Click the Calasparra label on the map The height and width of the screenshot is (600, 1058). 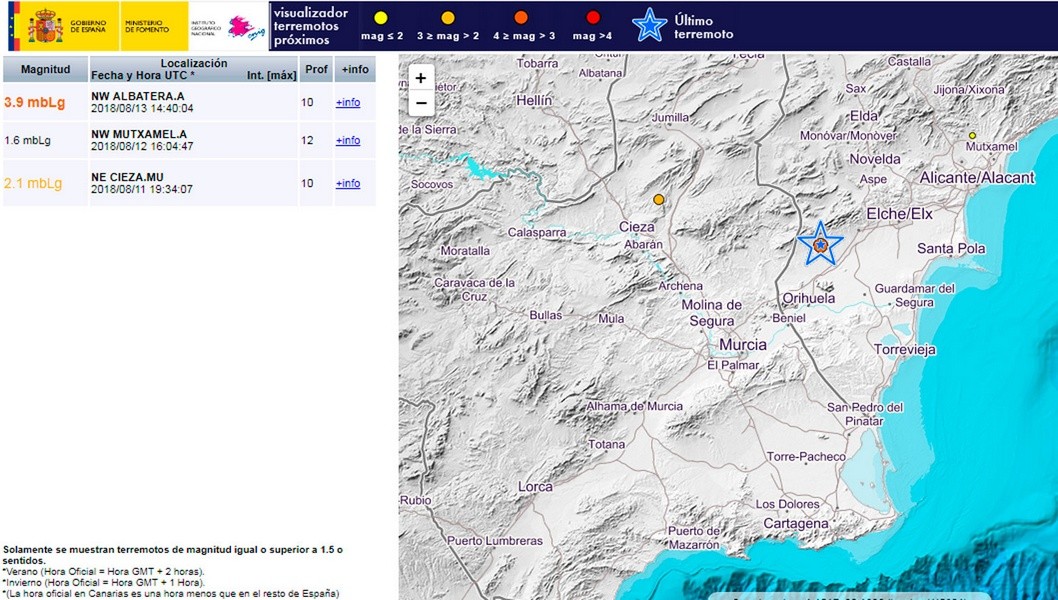click(x=537, y=233)
